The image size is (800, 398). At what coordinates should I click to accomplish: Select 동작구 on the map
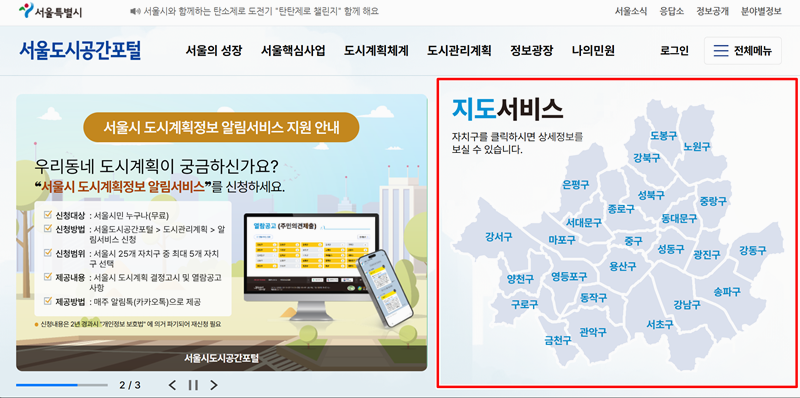pyautogui.click(x=593, y=297)
